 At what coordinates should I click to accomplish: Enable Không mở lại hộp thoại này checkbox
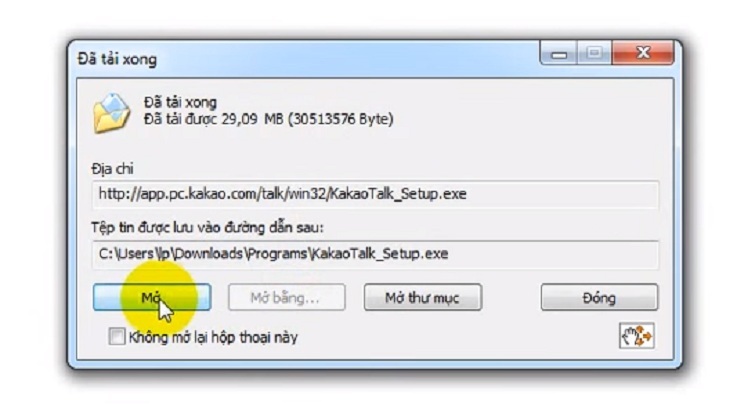pyautogui.click(x=117, y=336)
